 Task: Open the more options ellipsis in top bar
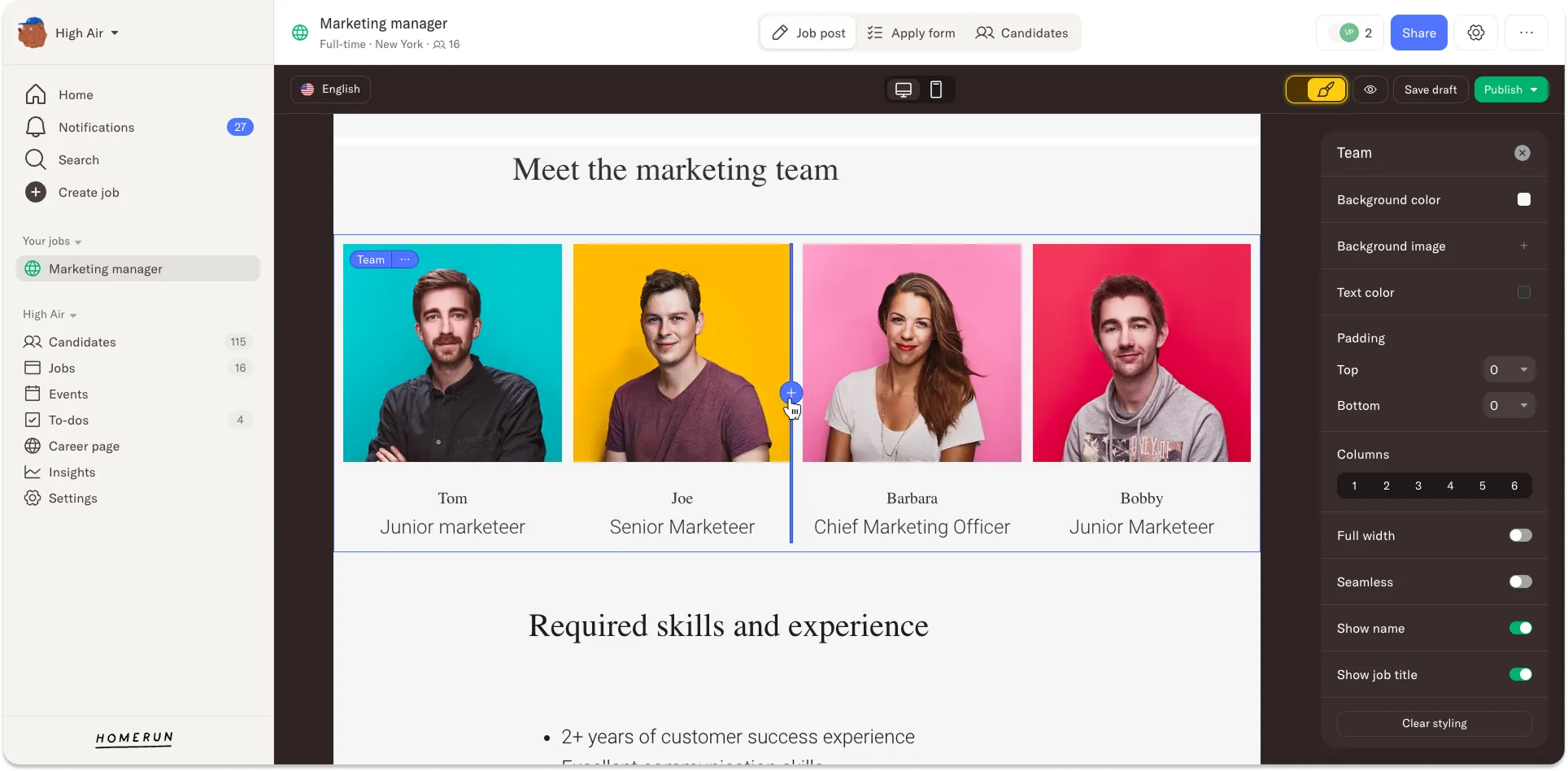click(x=1527, y=33)
